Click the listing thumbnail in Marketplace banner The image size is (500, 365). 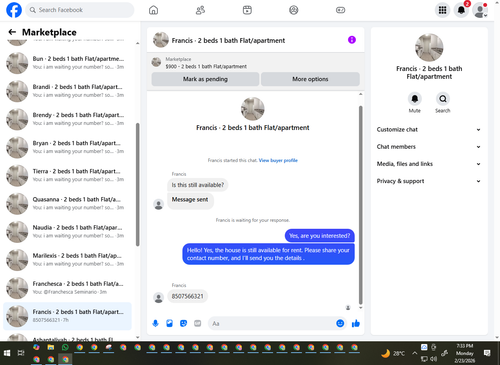point(156,62)
